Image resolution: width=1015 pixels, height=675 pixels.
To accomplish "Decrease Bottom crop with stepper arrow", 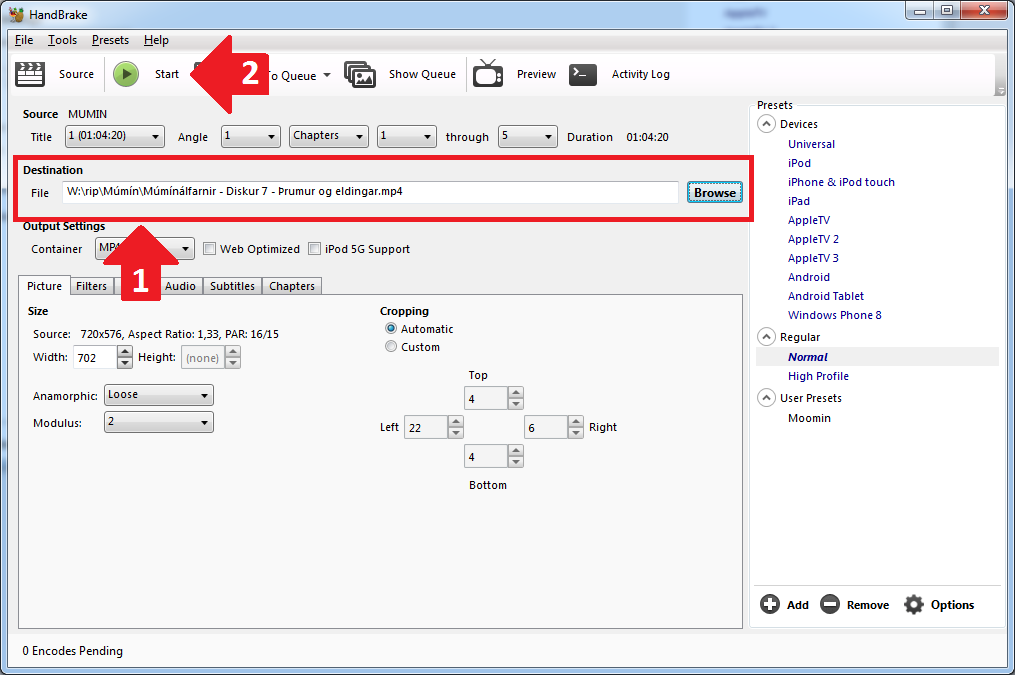I will coord(515,462).
